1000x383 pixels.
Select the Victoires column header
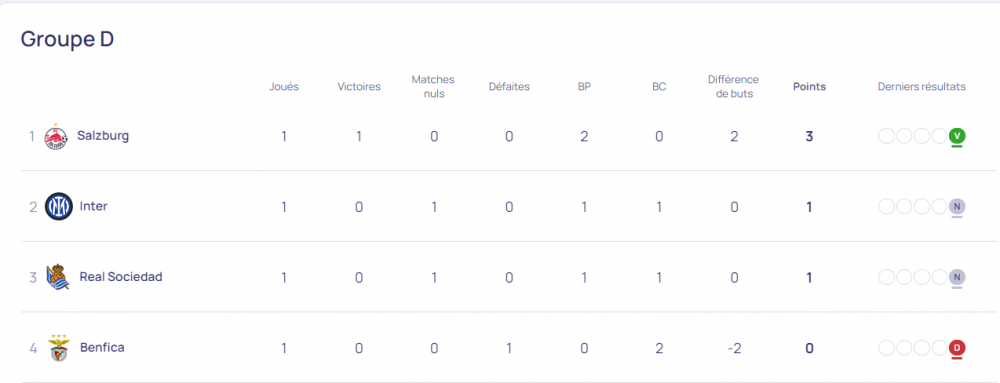pos(359,87)
